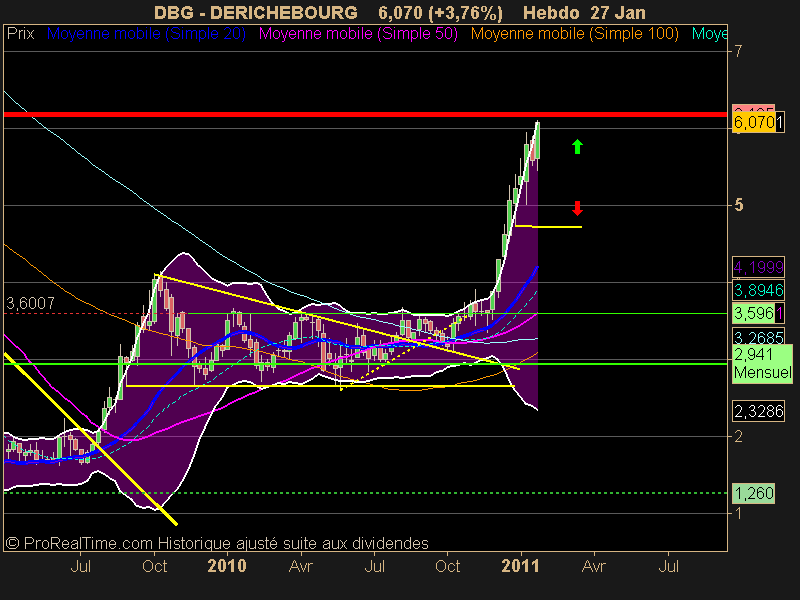Viewport: 800px width, 600px height.
Task: Click the green '3,5961' price tag
Action: [x=758, y=313]
